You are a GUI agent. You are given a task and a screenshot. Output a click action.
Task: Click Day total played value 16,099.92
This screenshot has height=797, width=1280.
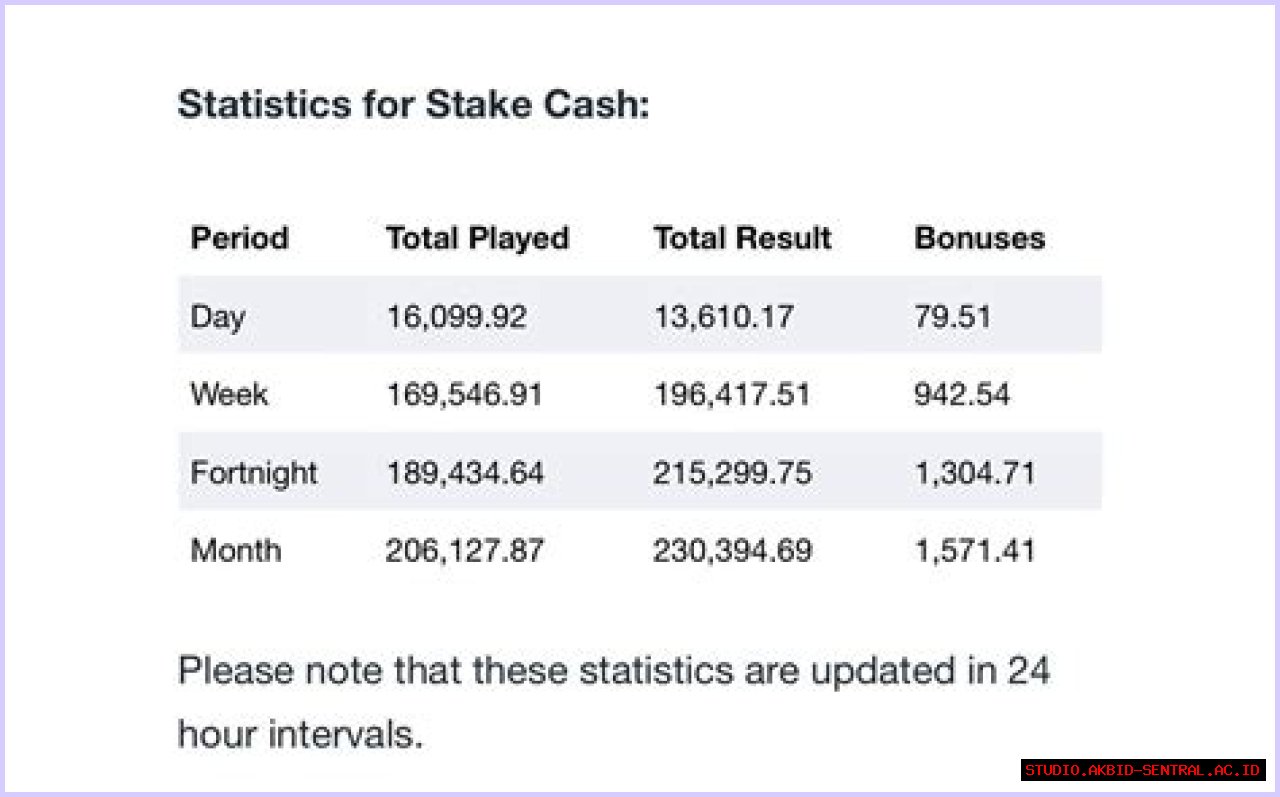click(x=456, y=316)
